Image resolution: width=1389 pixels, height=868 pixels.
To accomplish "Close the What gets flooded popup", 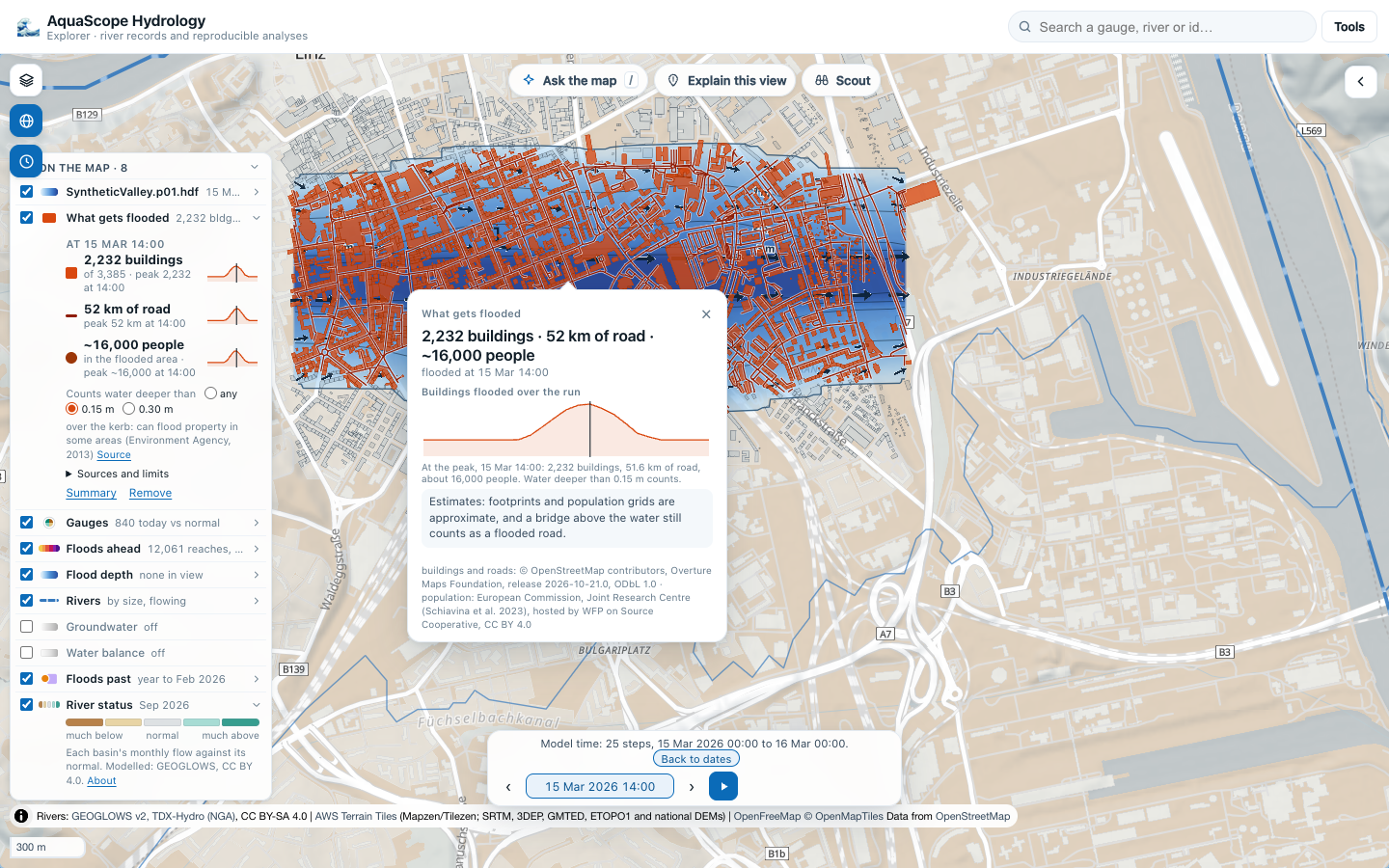I will 706,314.
